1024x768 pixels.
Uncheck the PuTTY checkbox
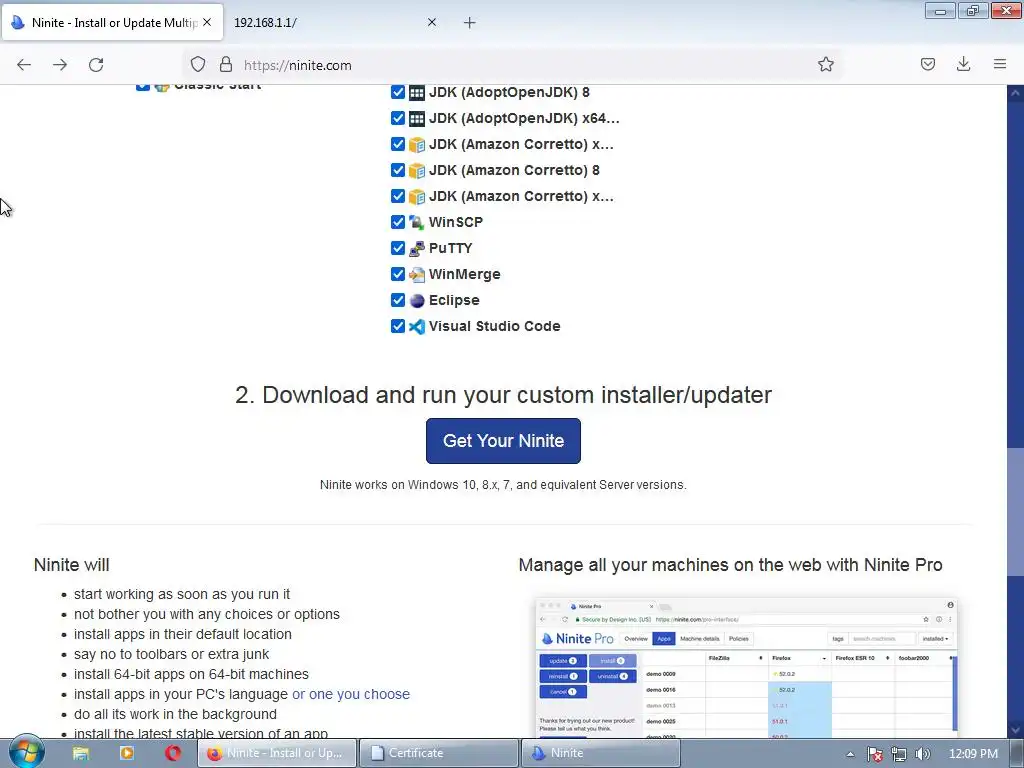tap(398, 248)
